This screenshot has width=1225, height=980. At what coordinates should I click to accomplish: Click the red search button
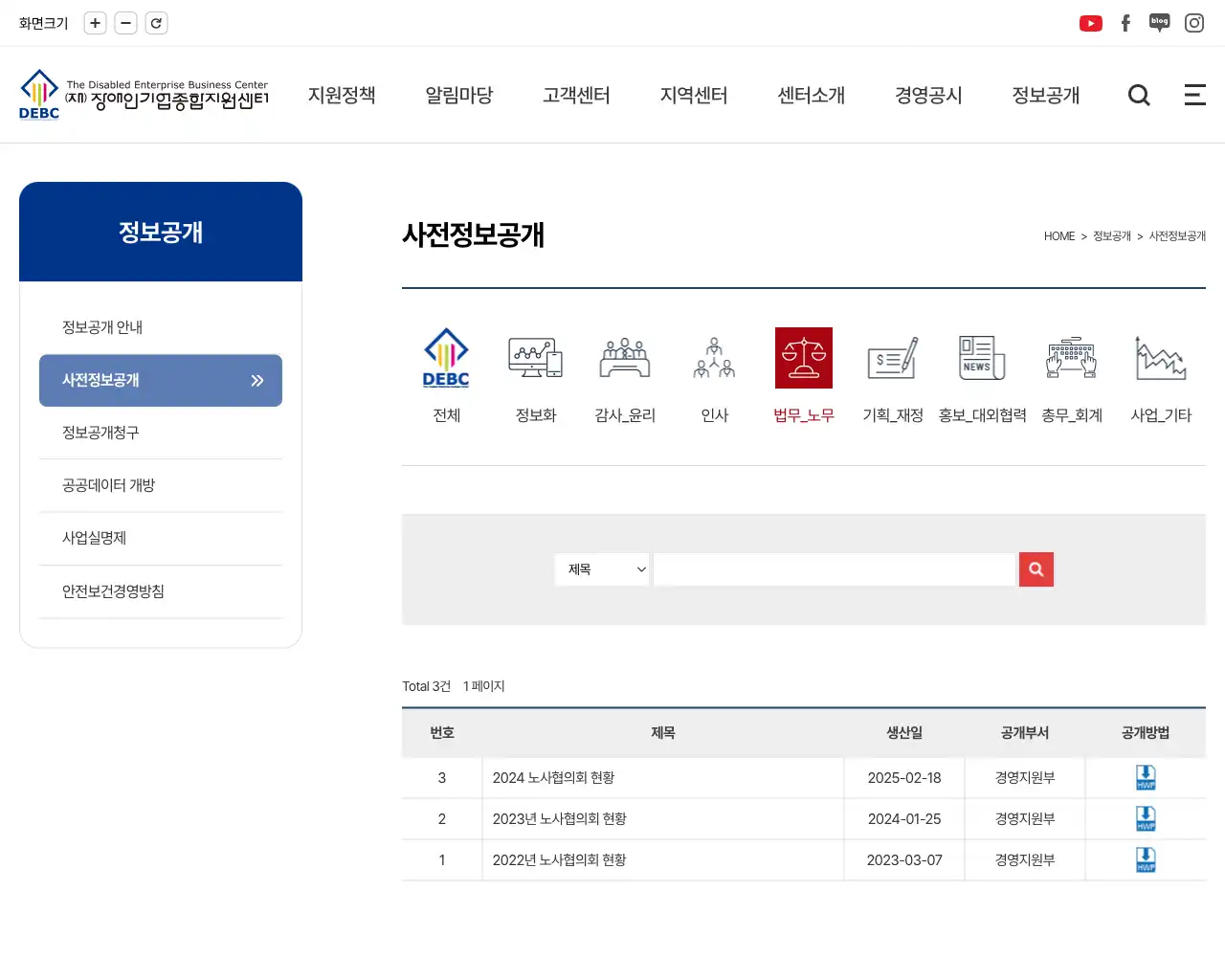1036,569
